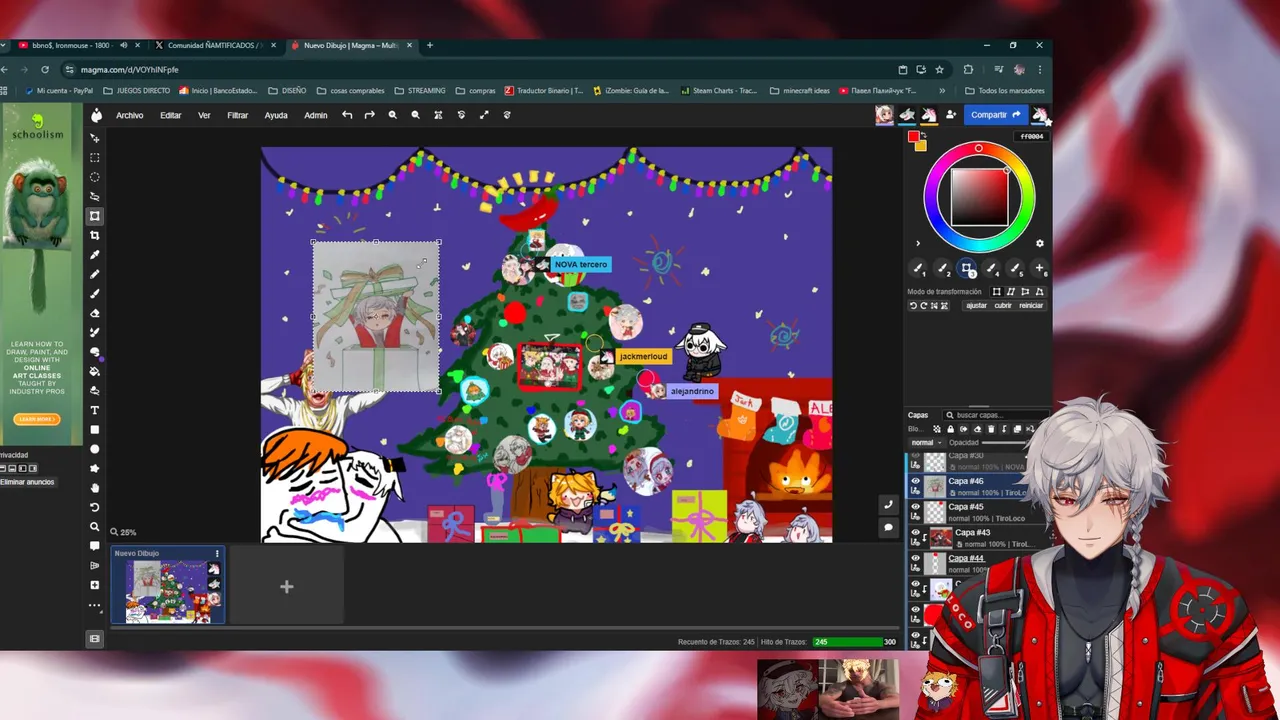Open the Admin menu

315,115
